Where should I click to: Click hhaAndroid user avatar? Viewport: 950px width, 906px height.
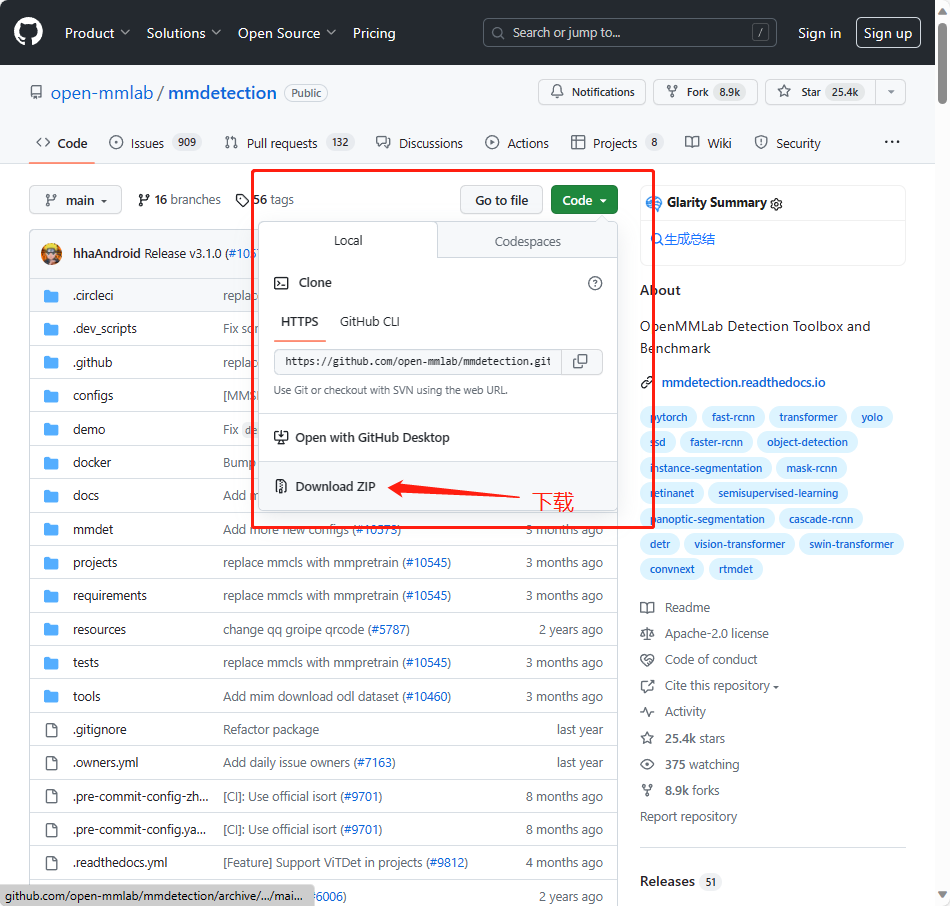pos(52,253)
